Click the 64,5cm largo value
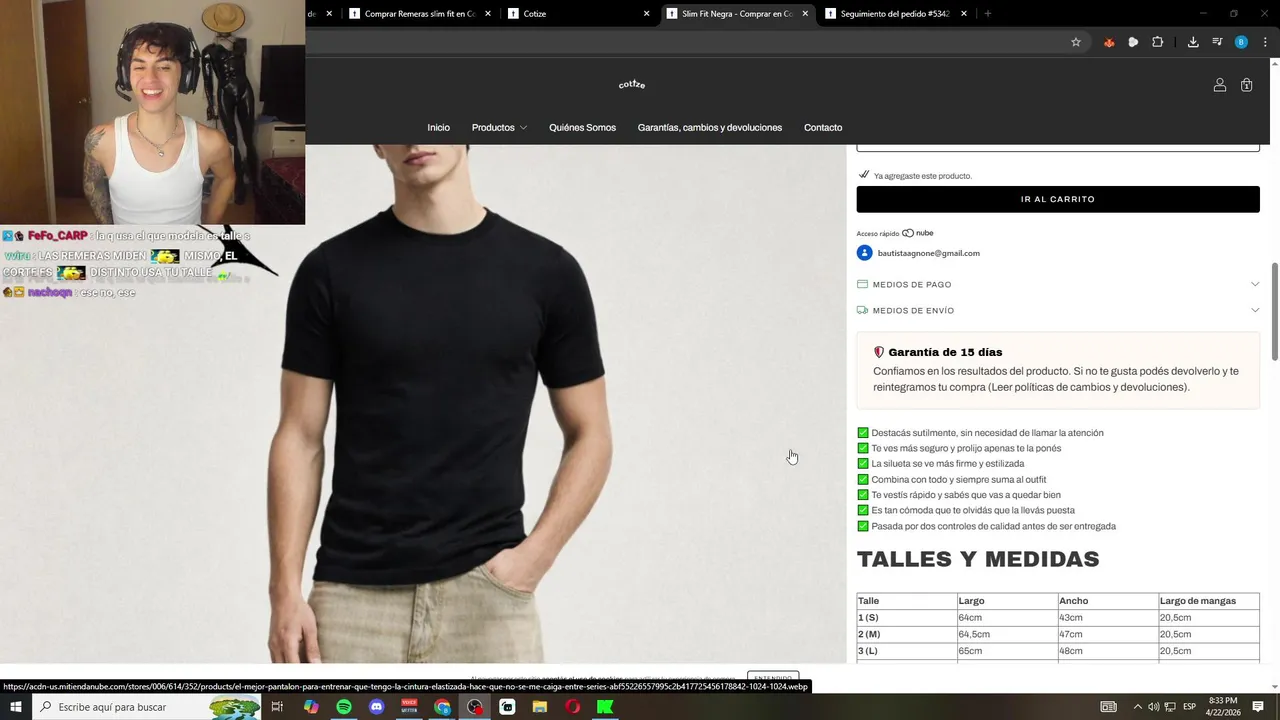1280x720 pixels. [x=974, y=634]
